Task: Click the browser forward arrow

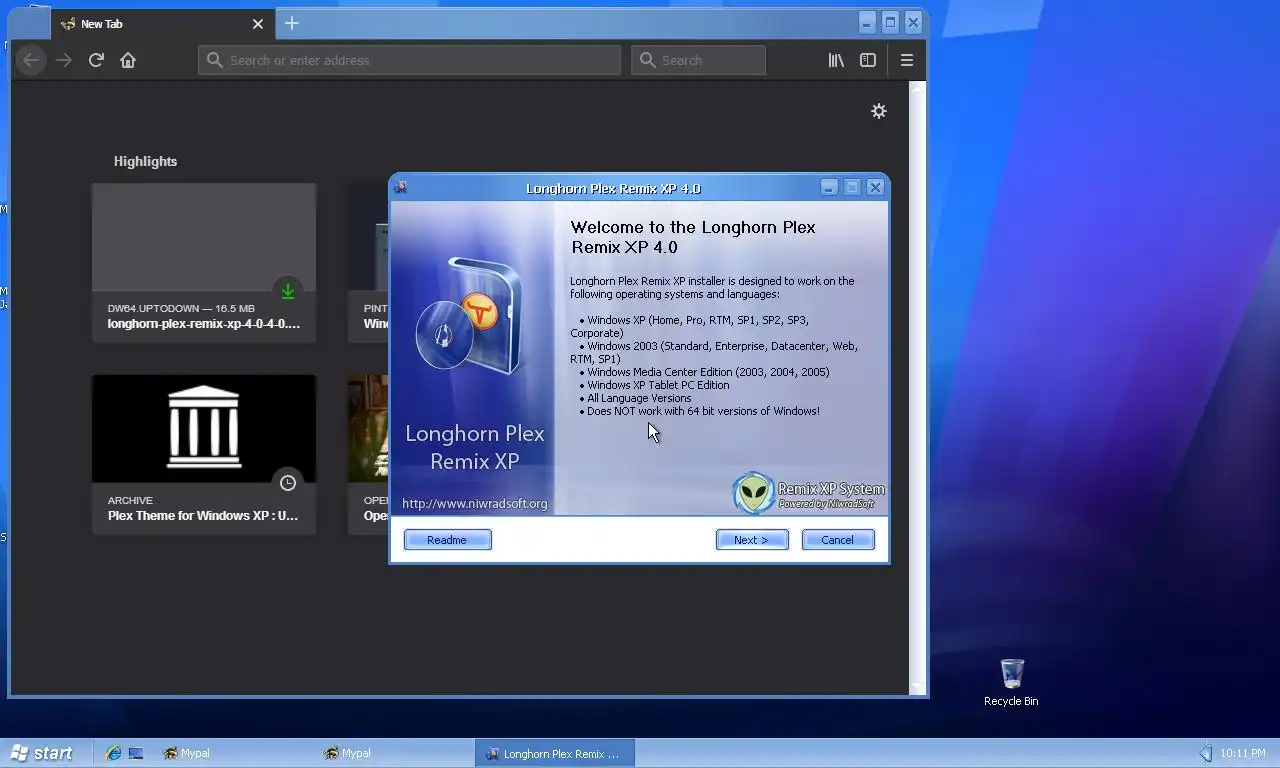Action: point(64,60)
